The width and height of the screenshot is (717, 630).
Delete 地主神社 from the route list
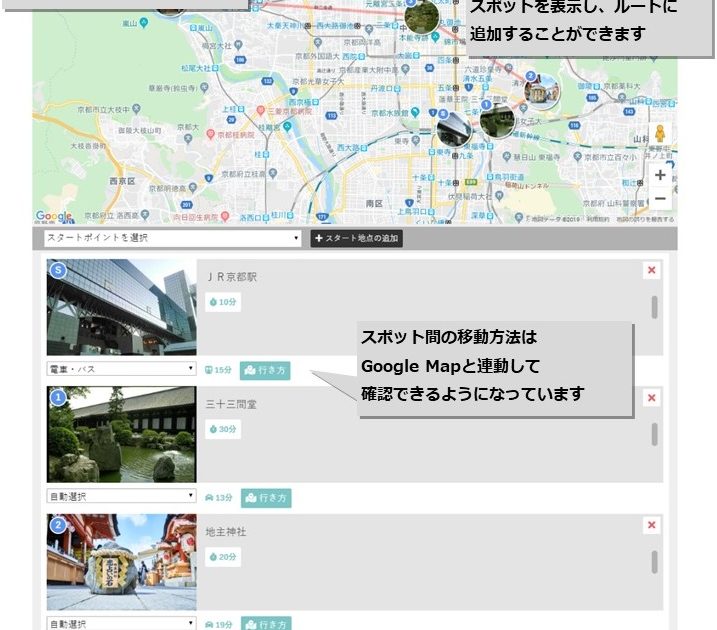(x=652, y=525)
